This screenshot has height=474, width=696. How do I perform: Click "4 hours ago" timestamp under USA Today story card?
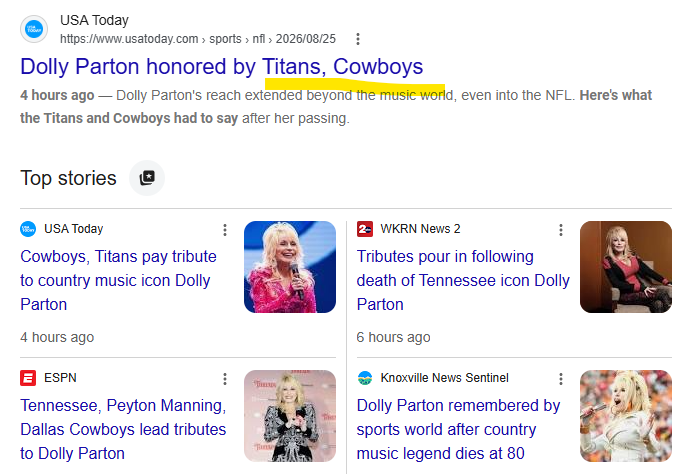point(57,337)
